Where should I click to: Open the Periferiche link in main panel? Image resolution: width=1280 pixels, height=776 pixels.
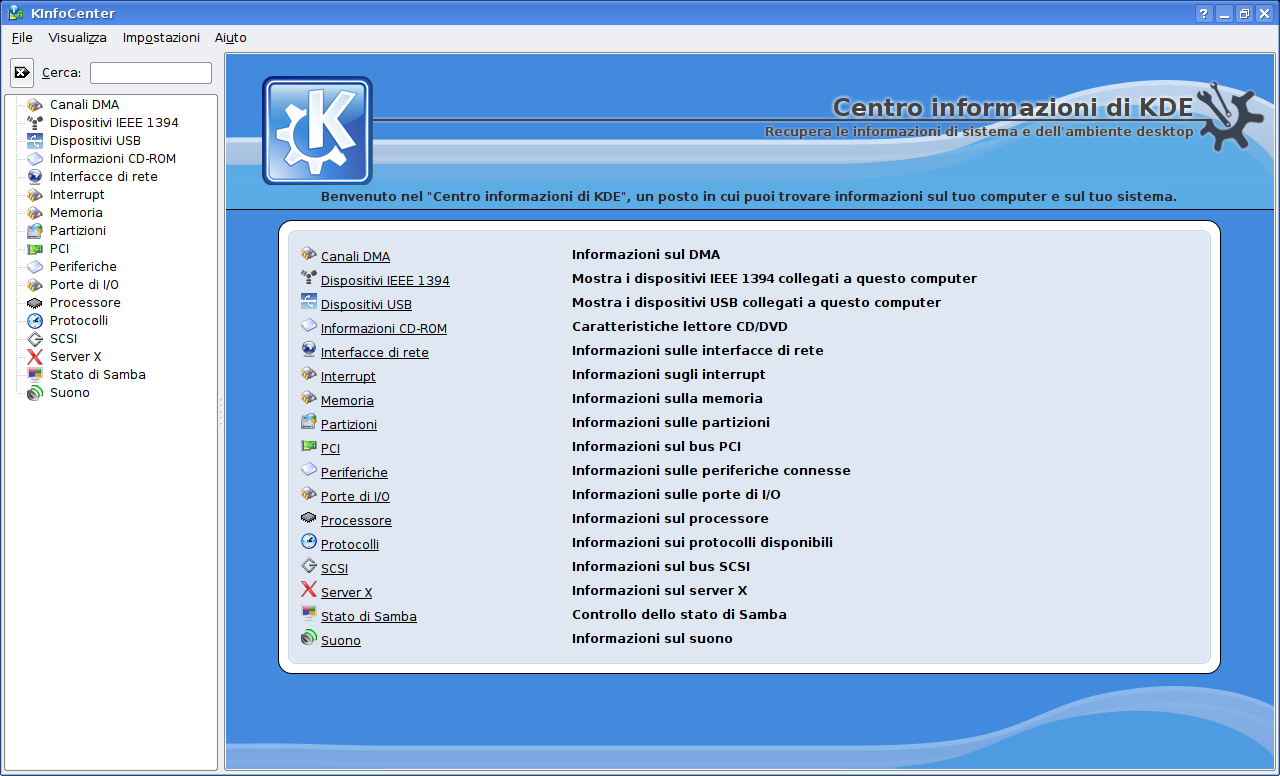[x=354, y=473]
